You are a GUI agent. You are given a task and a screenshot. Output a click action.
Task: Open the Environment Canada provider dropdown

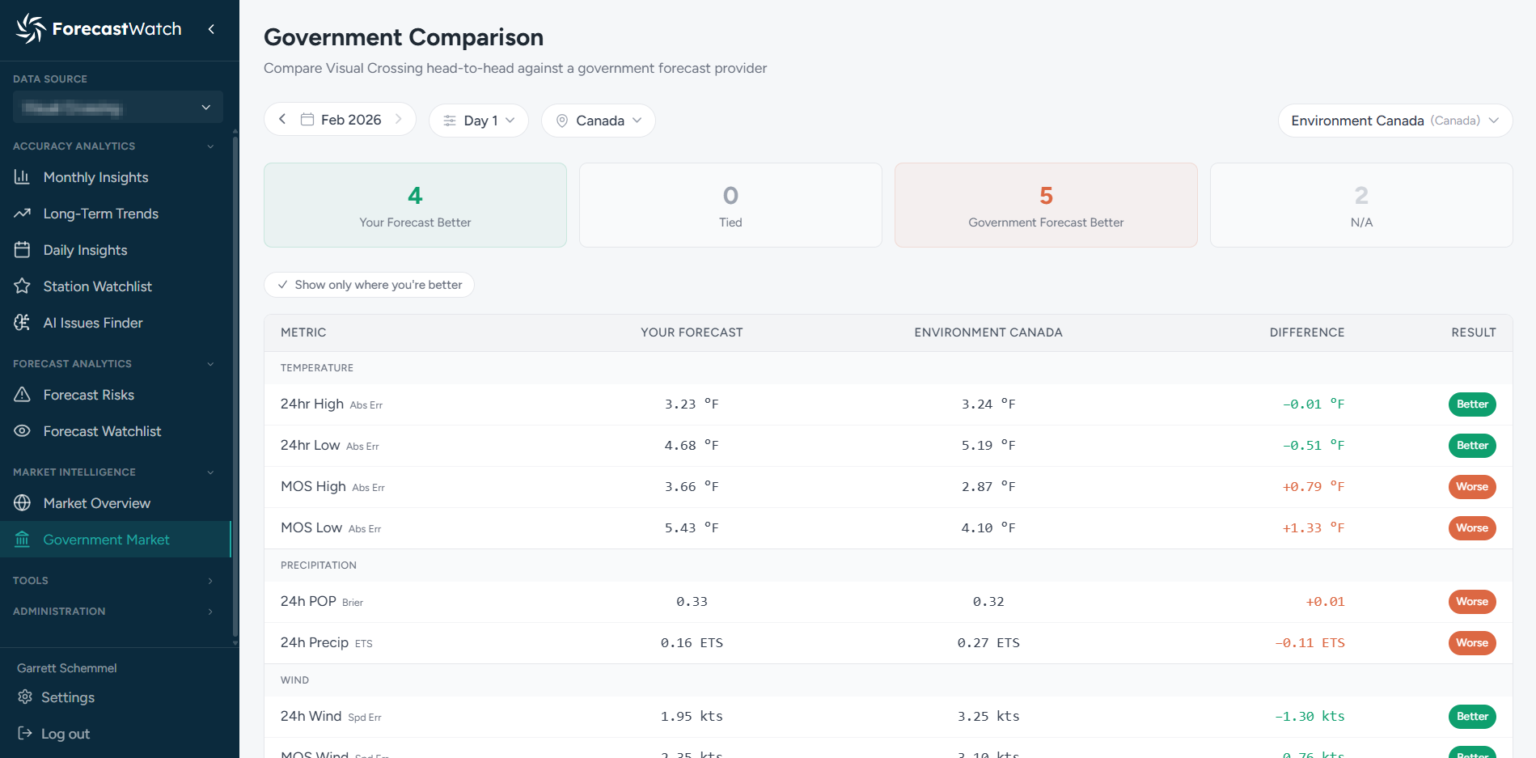pos(1395,120)
